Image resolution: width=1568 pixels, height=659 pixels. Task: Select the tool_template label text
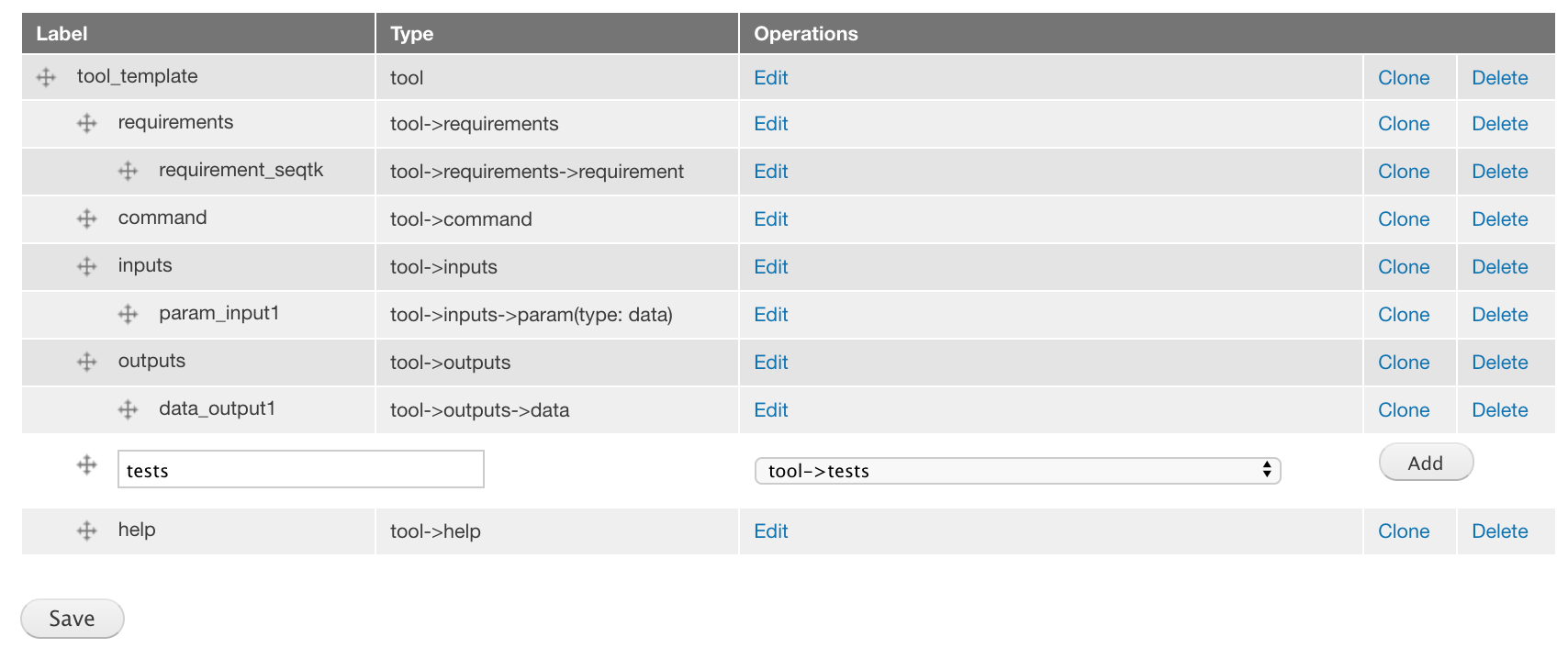(138, 76)
